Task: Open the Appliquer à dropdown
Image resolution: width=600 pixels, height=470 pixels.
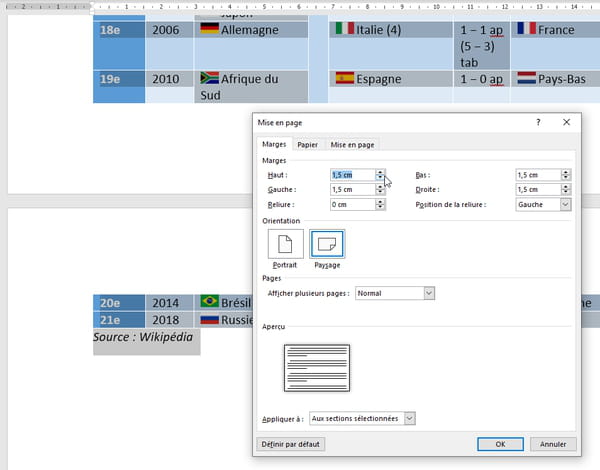Action: click(x=409, y=418)
